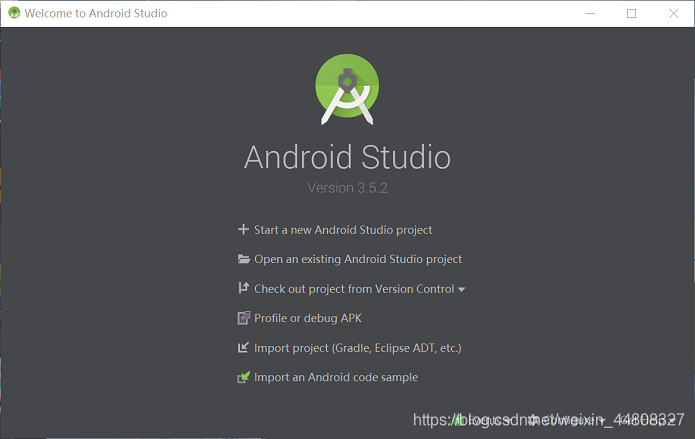Click the Android Studio icon in title bar
Image resolution: width=695 pixels, height=439 pixels.
click(14, 13)
